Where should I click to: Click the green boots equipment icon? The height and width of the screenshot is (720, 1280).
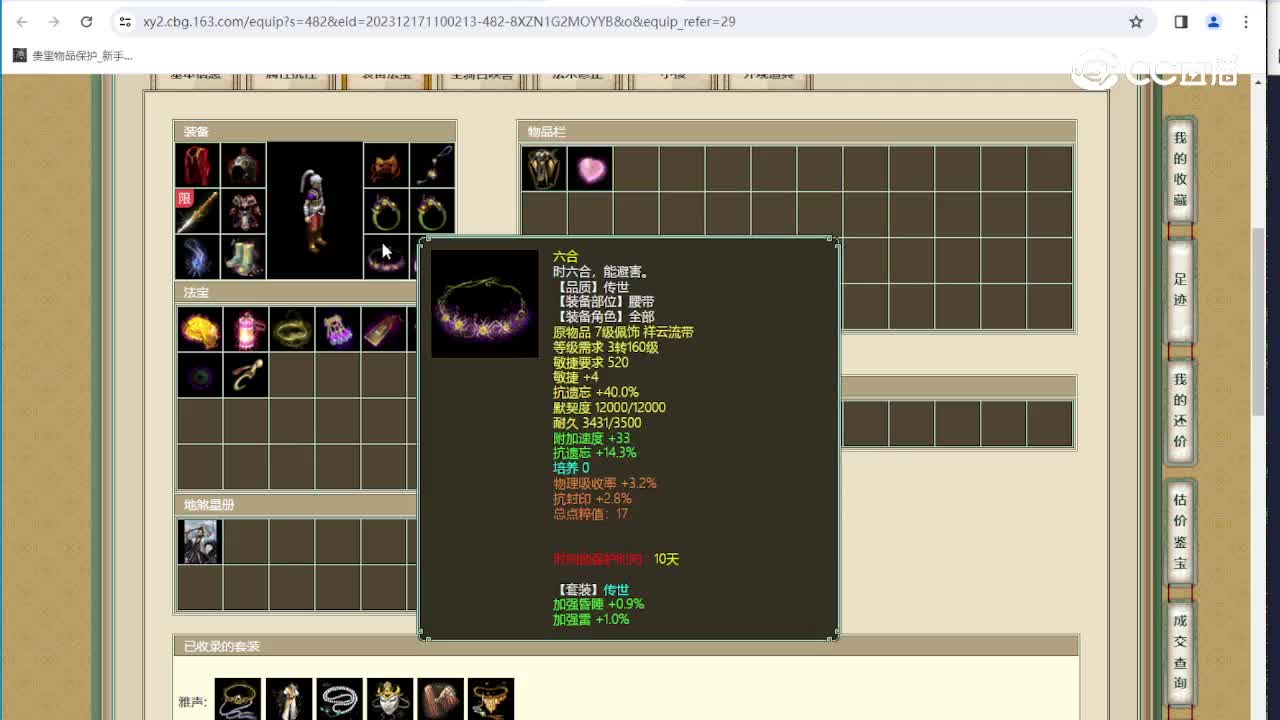coord(243,257)
